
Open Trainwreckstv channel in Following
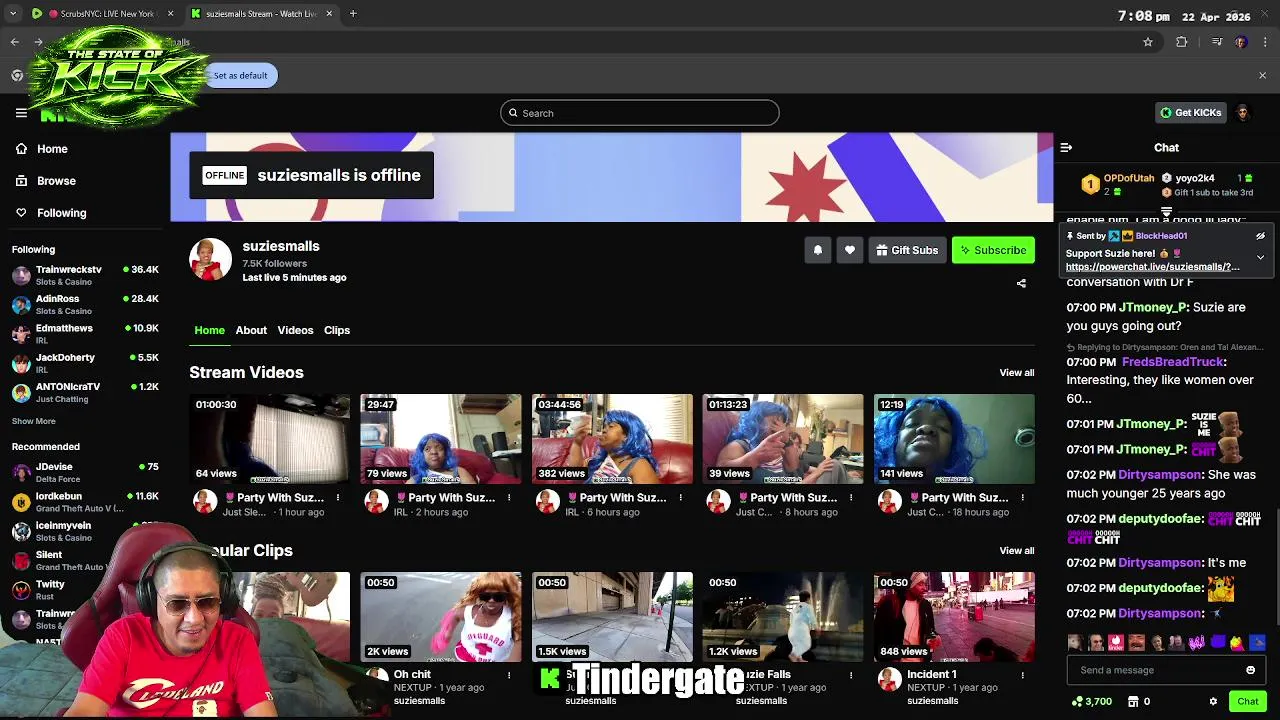[x=85, y=275]
